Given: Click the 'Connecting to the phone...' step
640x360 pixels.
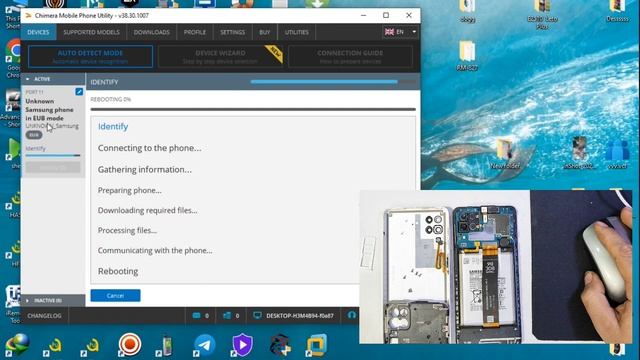Looking at the screenshot, I should tap(149, 148).
